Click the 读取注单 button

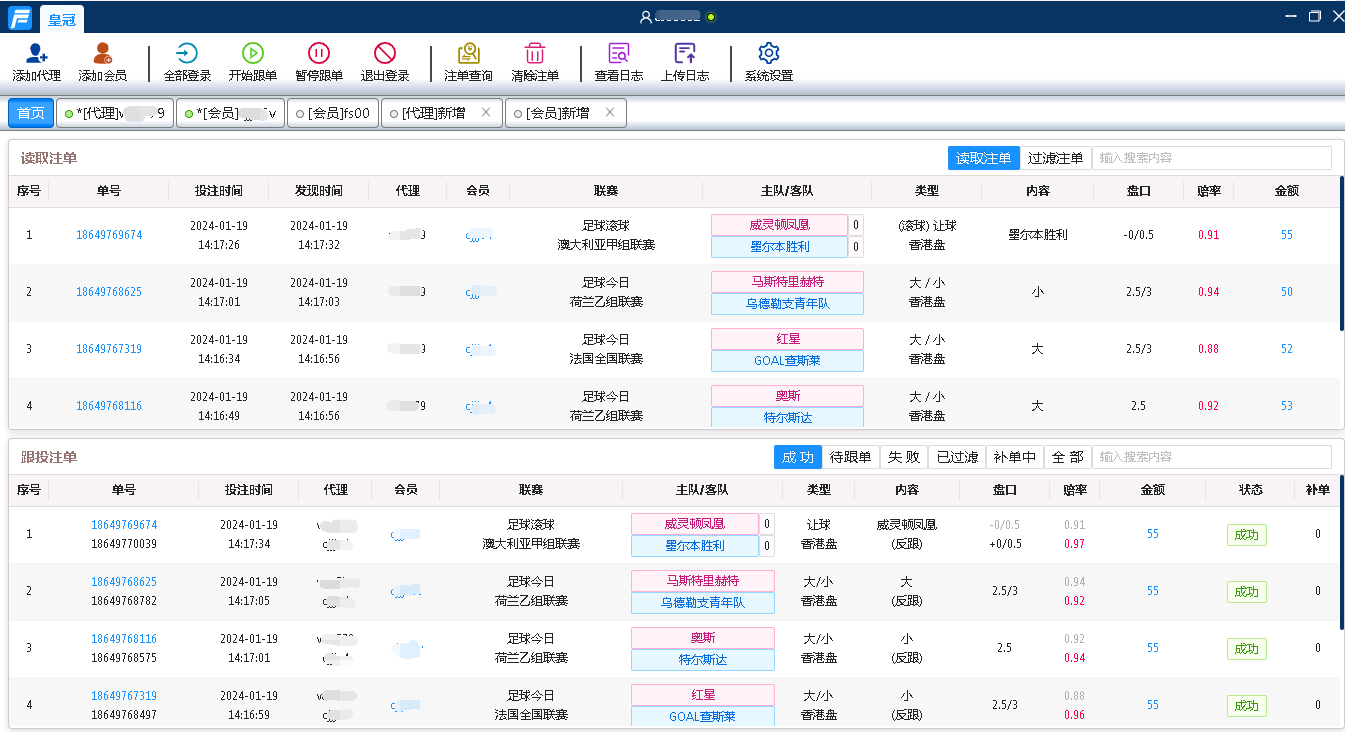click(x=984, y=158)
